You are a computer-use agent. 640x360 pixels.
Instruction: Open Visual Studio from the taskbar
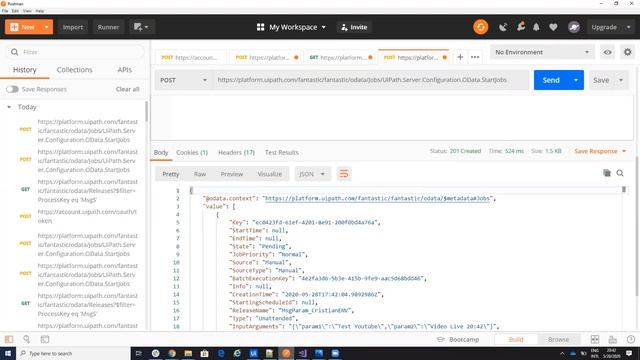[x=302, y=353]
